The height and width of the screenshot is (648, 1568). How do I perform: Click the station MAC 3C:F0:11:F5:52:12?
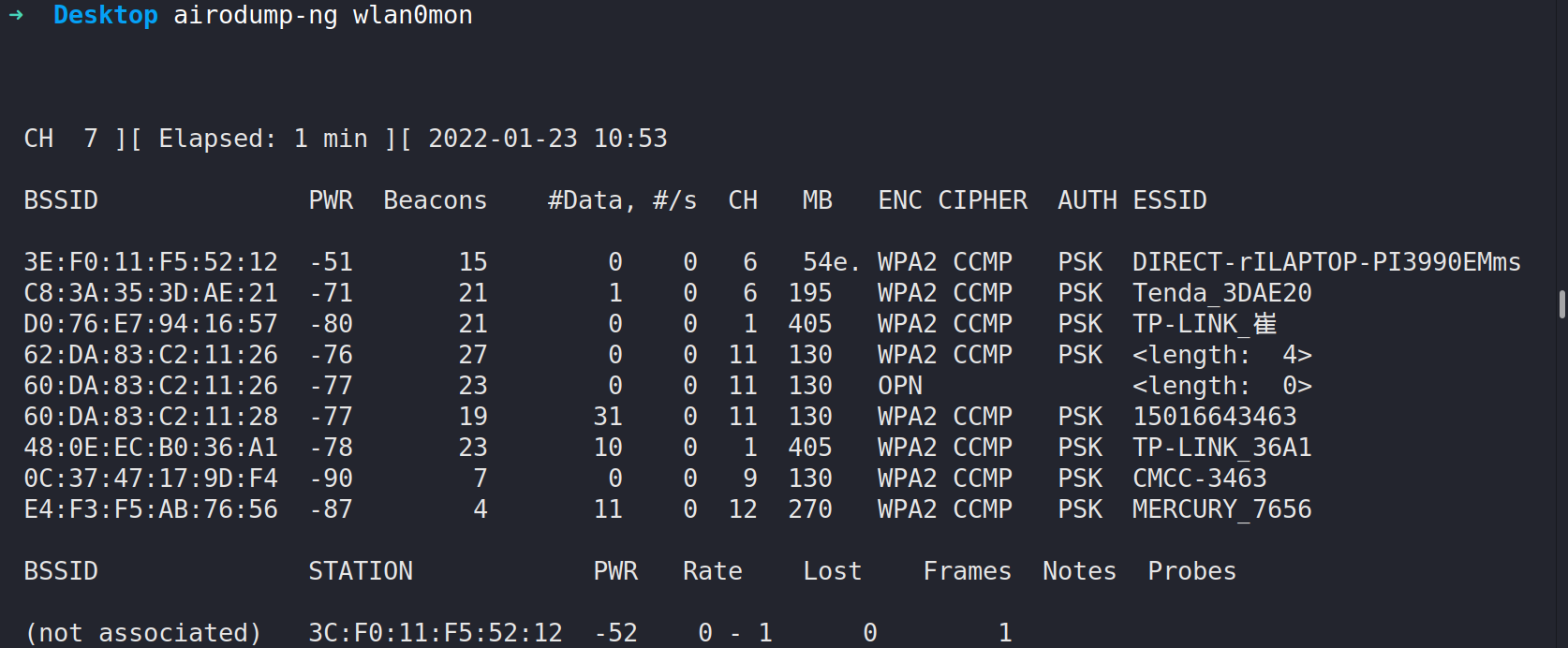click(x=436, y=633)
